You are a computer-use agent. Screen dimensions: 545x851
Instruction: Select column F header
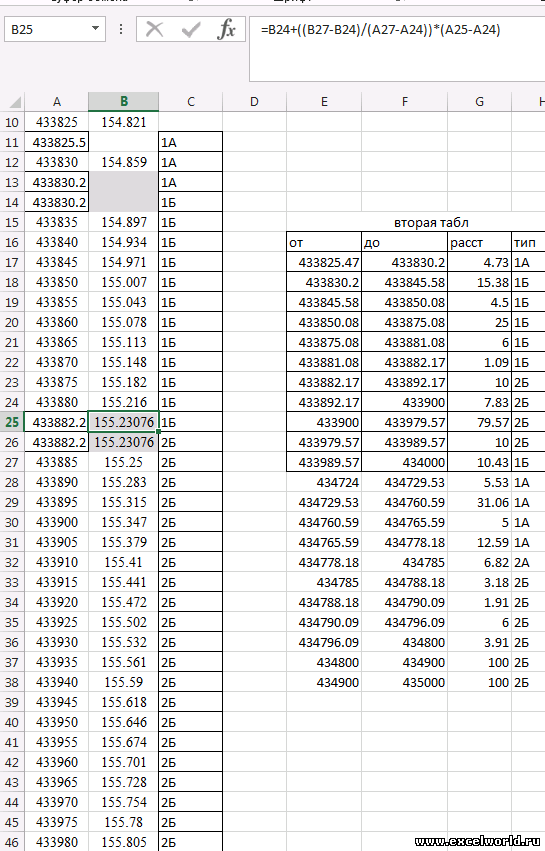[x=404, y=101]
